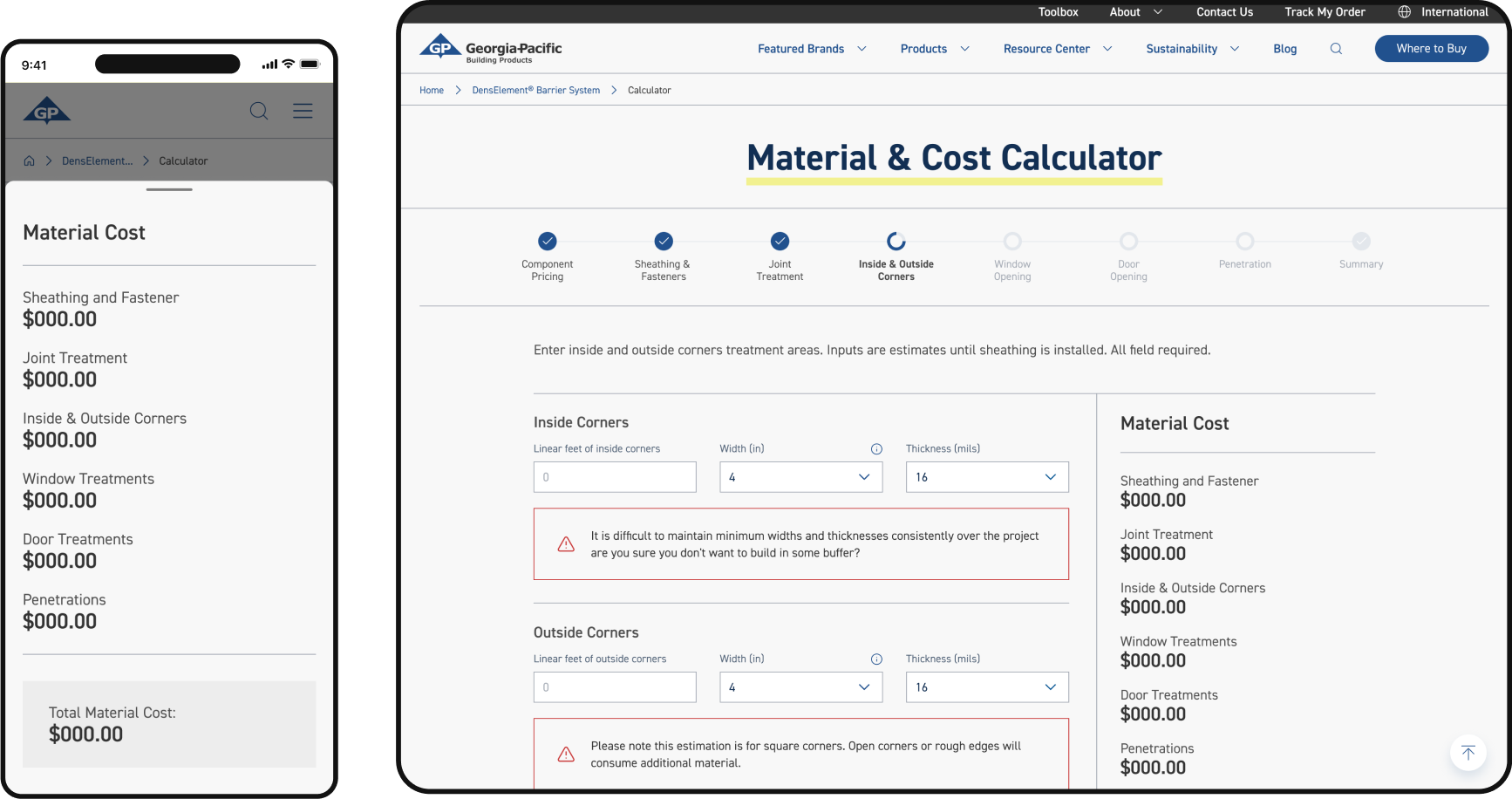Click Inside Corners width info icon
Screen dimensions: 1512x799
coord(876,449)
